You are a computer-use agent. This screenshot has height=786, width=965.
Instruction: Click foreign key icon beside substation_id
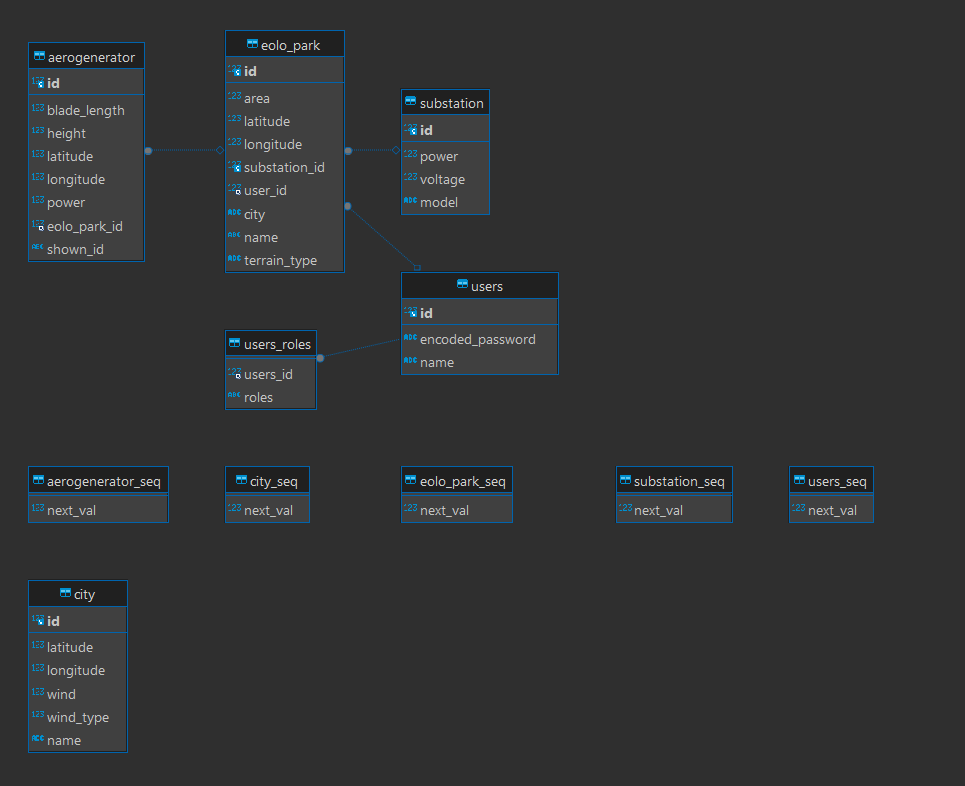coord(234,166)
